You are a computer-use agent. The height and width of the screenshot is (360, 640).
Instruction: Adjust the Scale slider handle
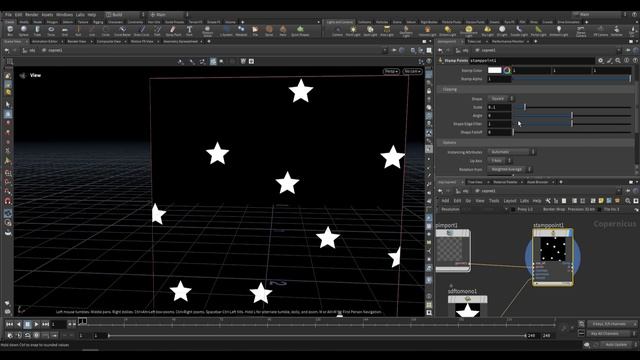525,107
